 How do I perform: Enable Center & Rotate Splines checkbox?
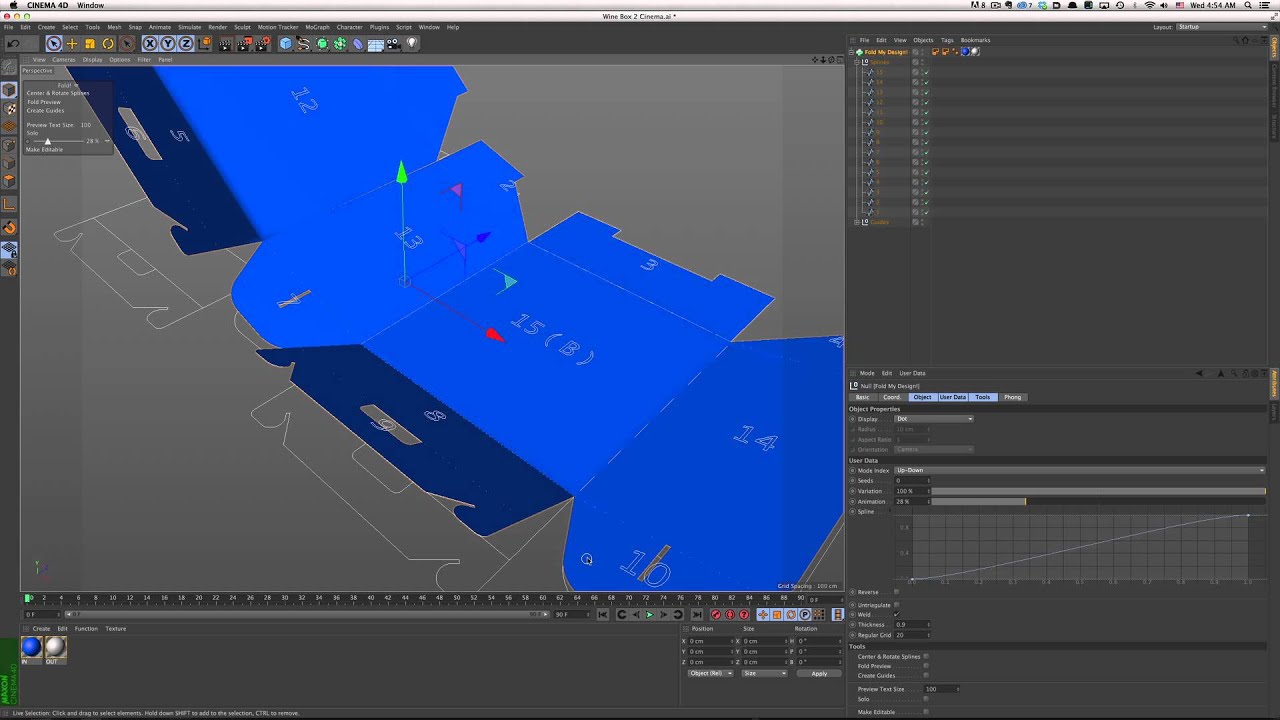click(926, 657)
